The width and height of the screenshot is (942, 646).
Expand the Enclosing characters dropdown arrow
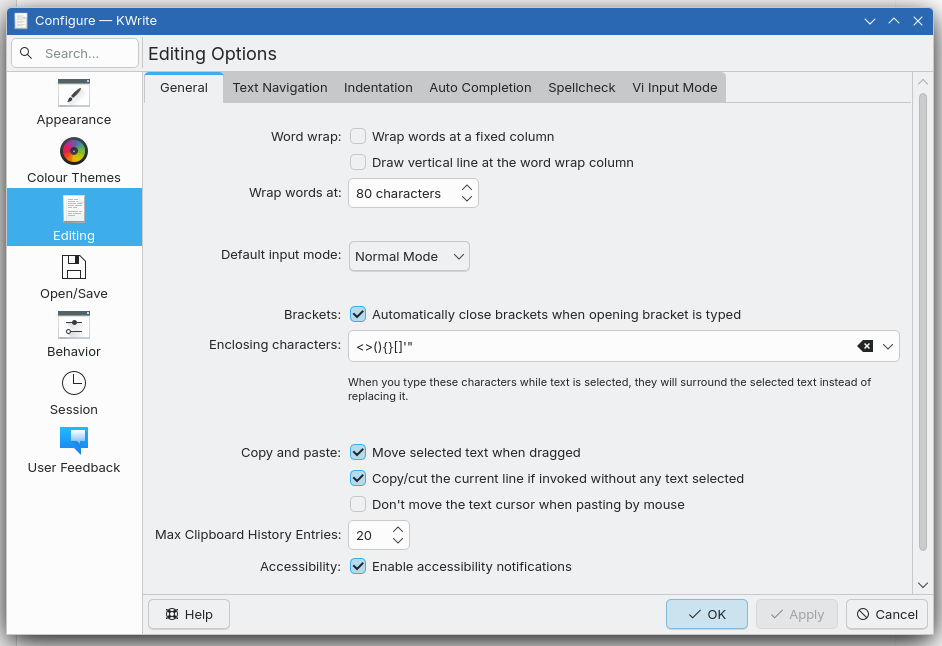tap(888, 346)
